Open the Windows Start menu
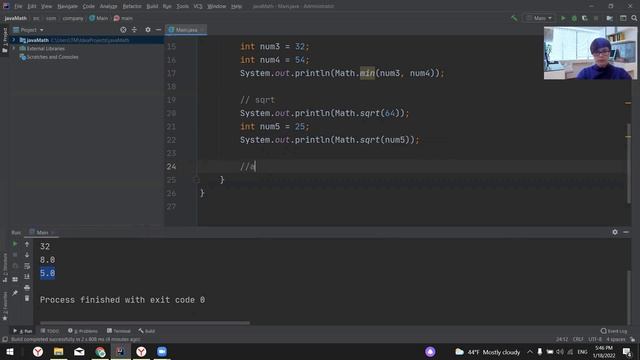Screen dimensions: 640x360 [x=10, y=352]
